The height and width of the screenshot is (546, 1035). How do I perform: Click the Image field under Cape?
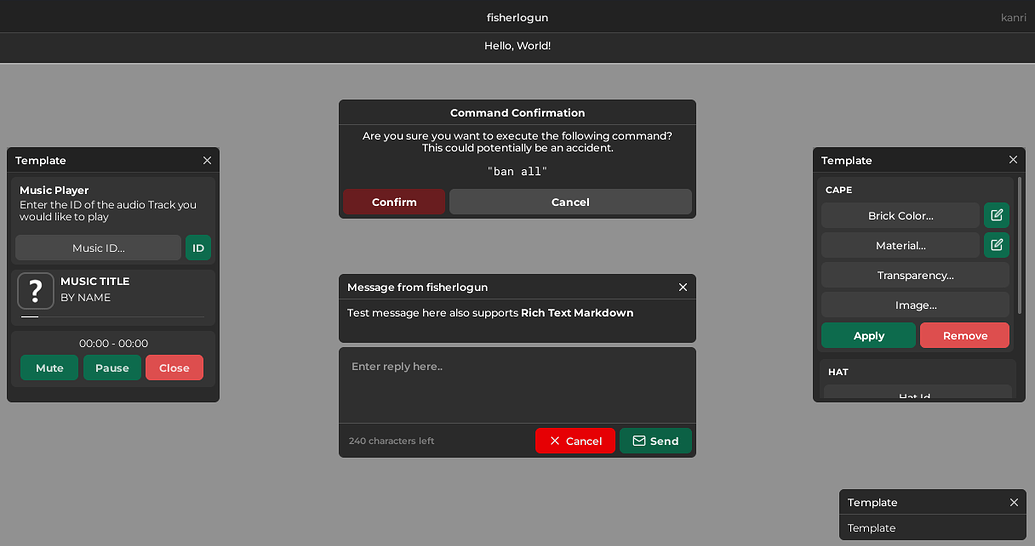pos(916,305)
